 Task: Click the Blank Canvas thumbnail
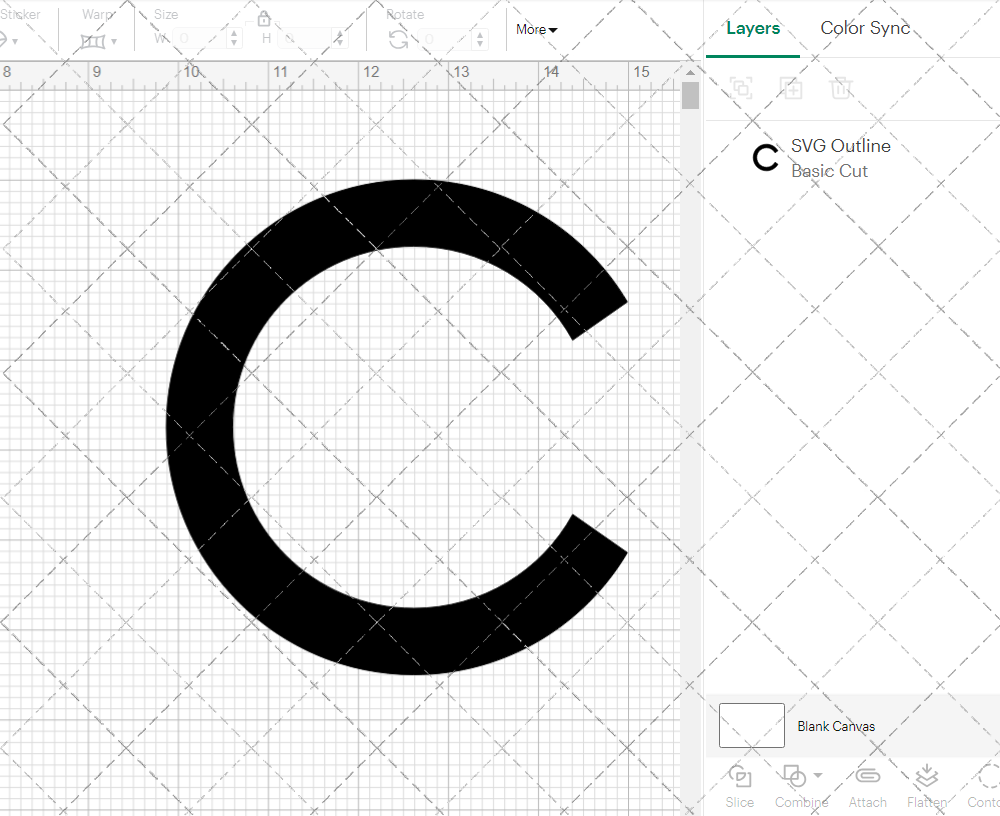coord(751,725)
